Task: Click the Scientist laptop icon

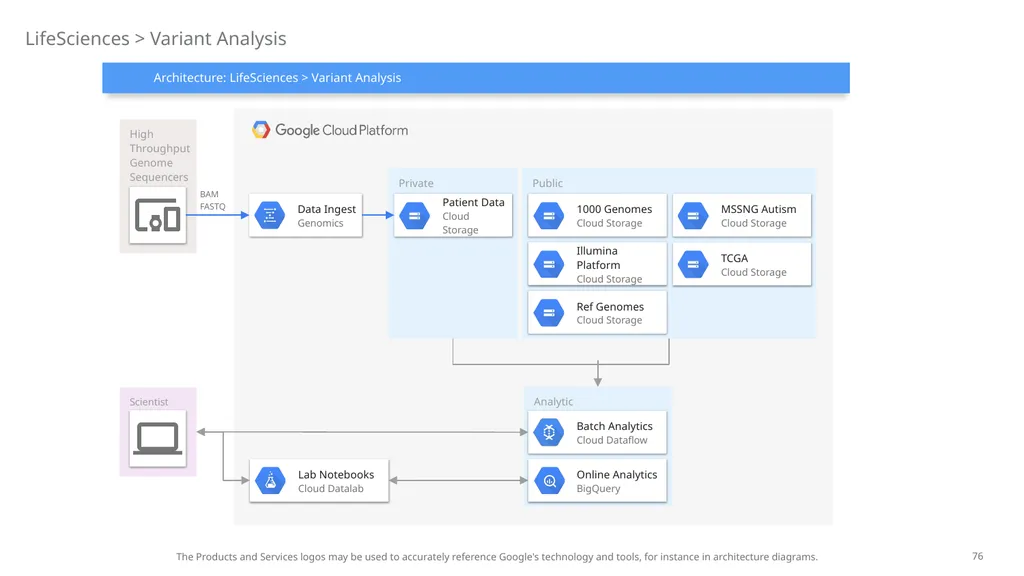Action: pos(157,438)
